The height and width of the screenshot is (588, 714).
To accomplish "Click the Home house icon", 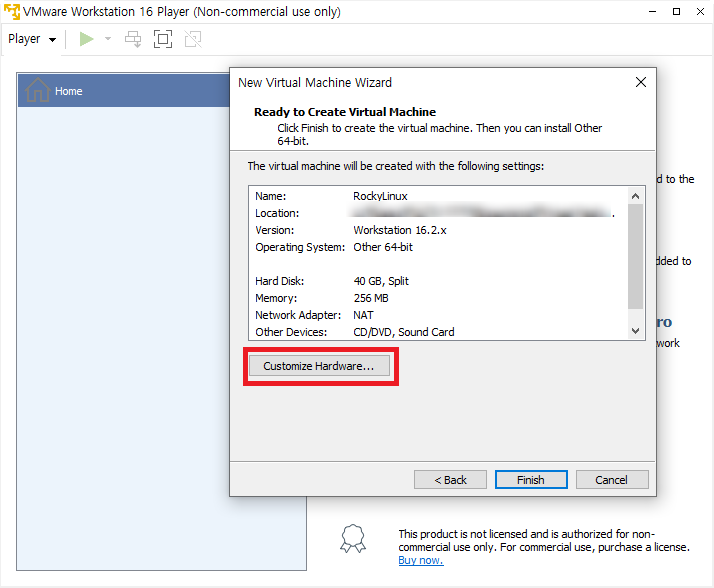I will [x=37, y=90].
